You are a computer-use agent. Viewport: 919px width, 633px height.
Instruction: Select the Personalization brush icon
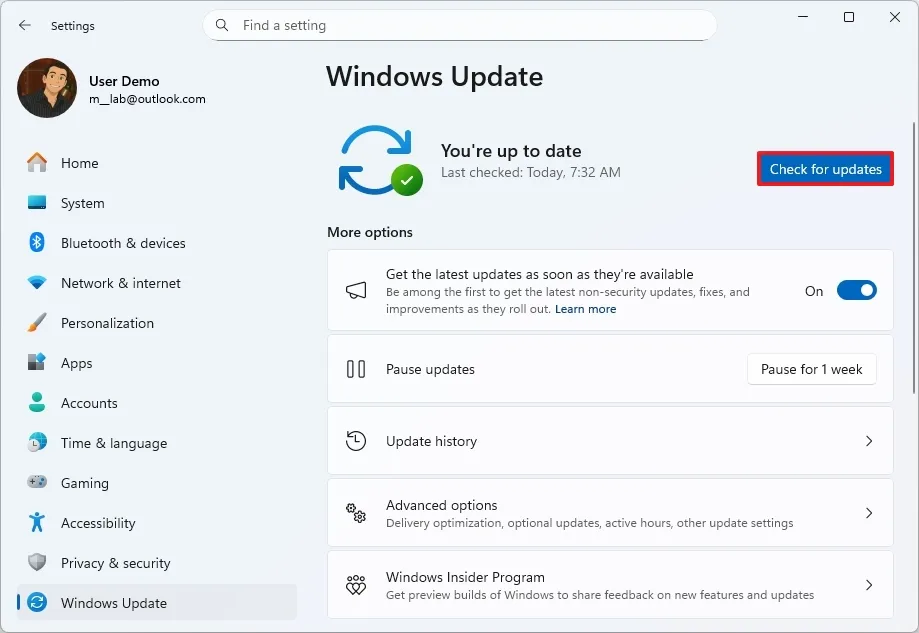[37, 323]
